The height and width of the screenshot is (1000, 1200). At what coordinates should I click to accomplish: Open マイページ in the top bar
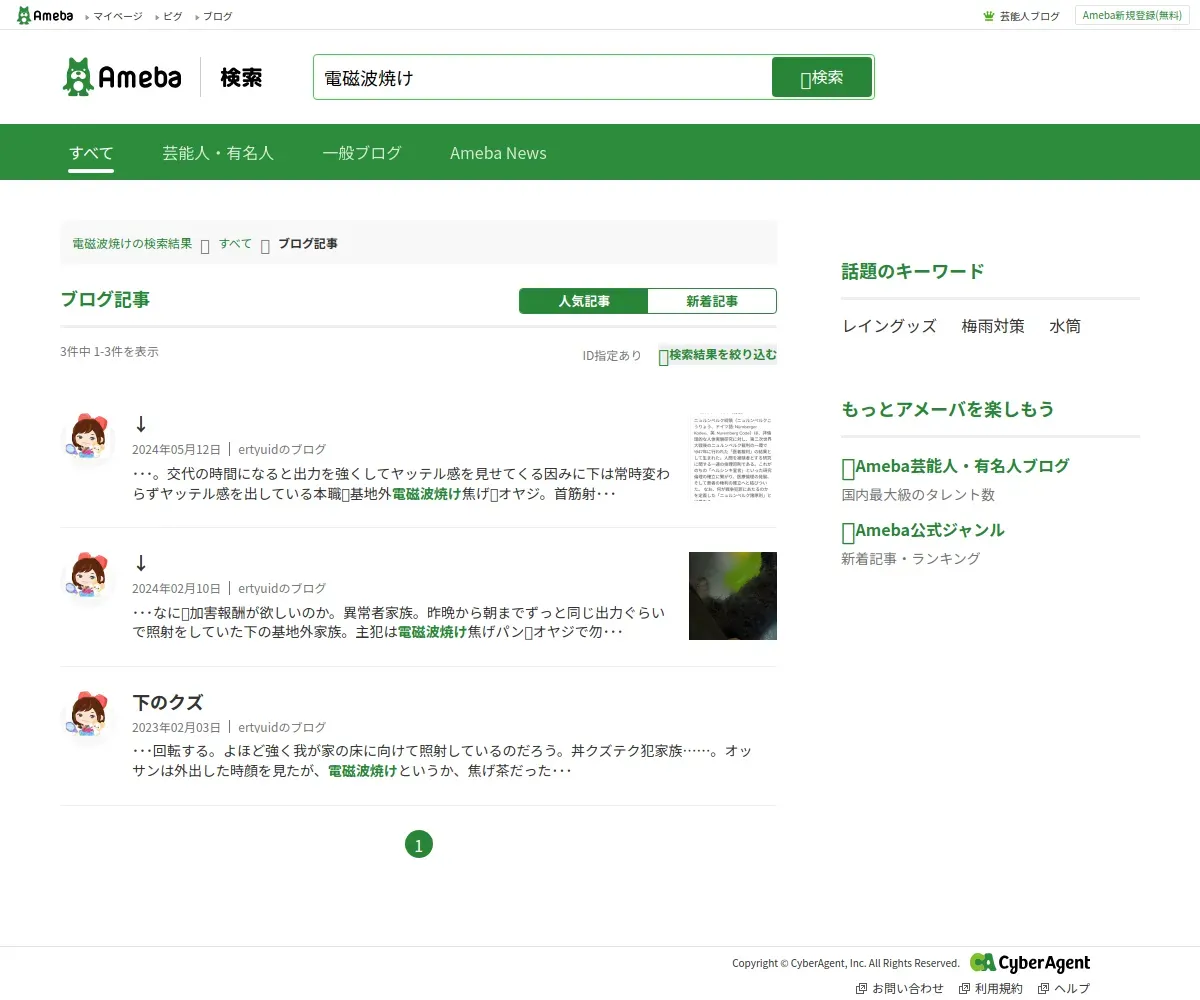[x=118, y=16]
